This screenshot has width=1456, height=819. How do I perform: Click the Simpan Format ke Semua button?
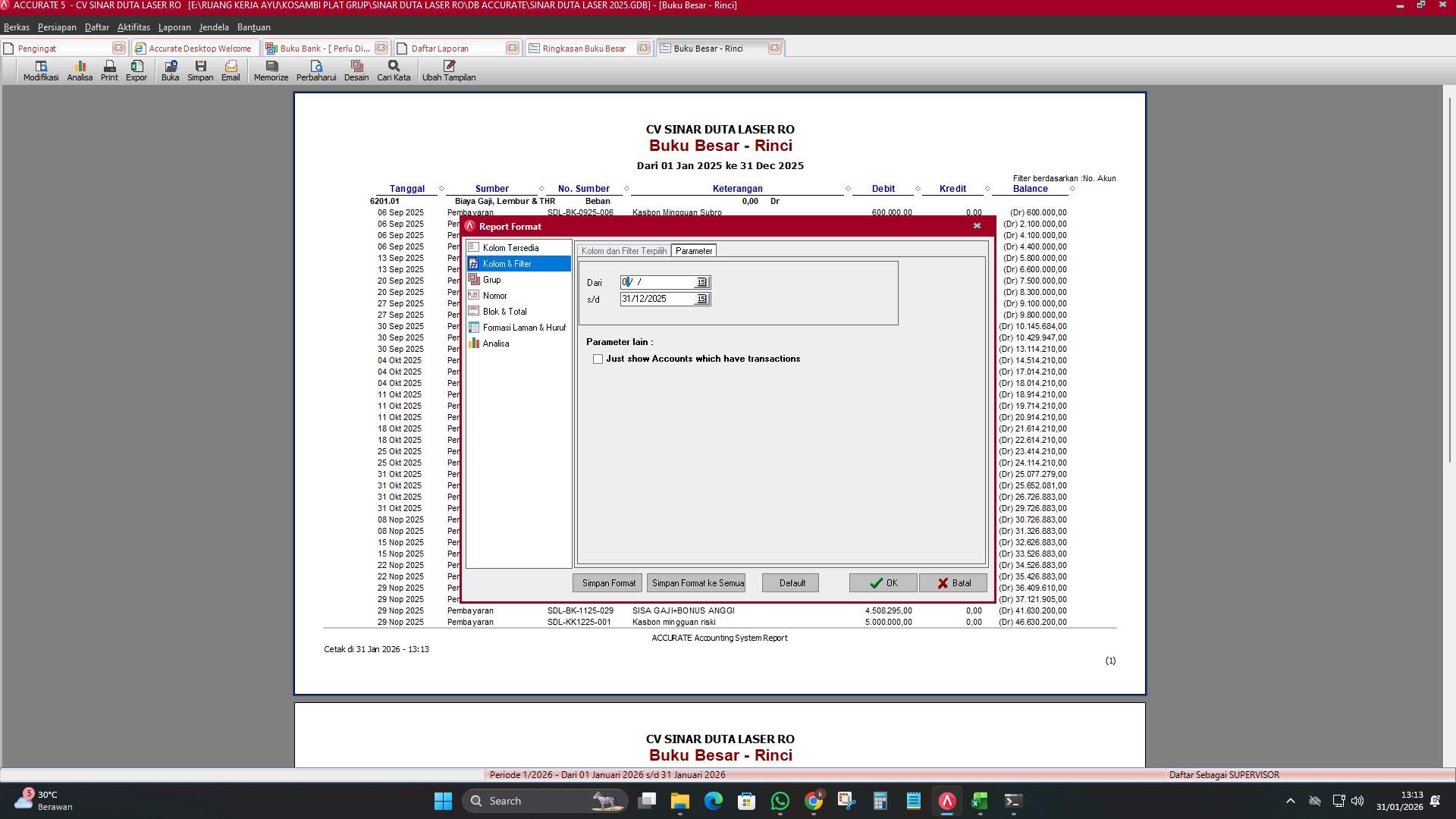[695, 582]
